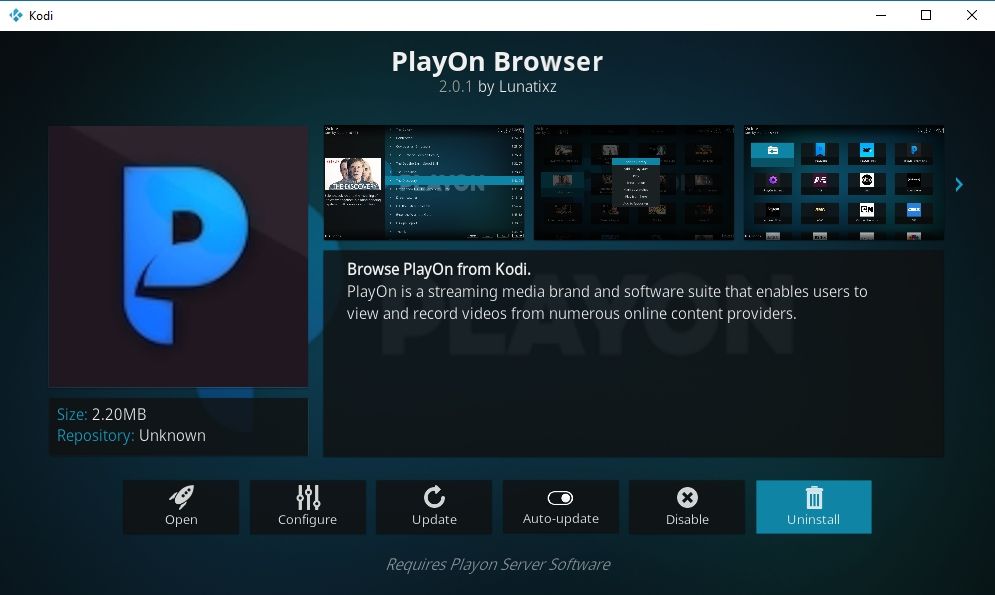The image size is (995, 595).
Task: Close the Kodi window
Action: (x=972, y=15)
